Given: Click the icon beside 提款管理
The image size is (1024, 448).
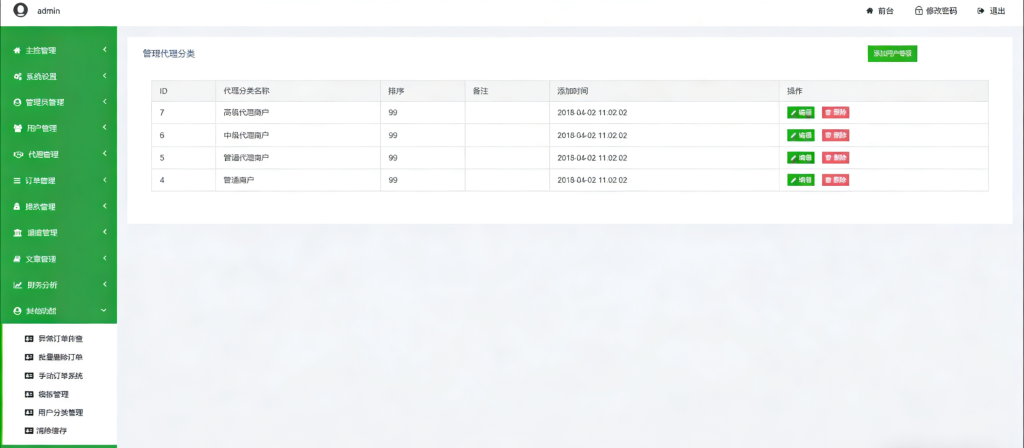Looking at the screenshot, I should click(x=18, y=207).
